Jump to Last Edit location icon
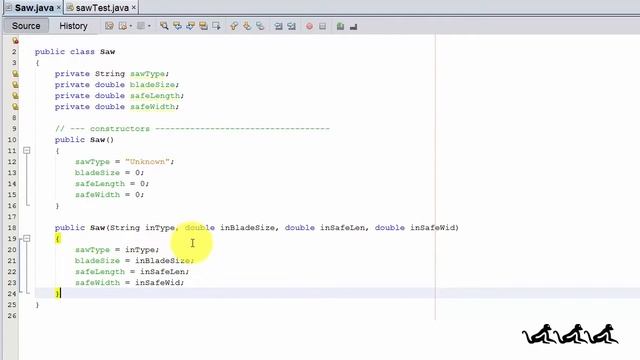This screenshot has width=640, height=360. pyautogui.click(x=109, y=26)
